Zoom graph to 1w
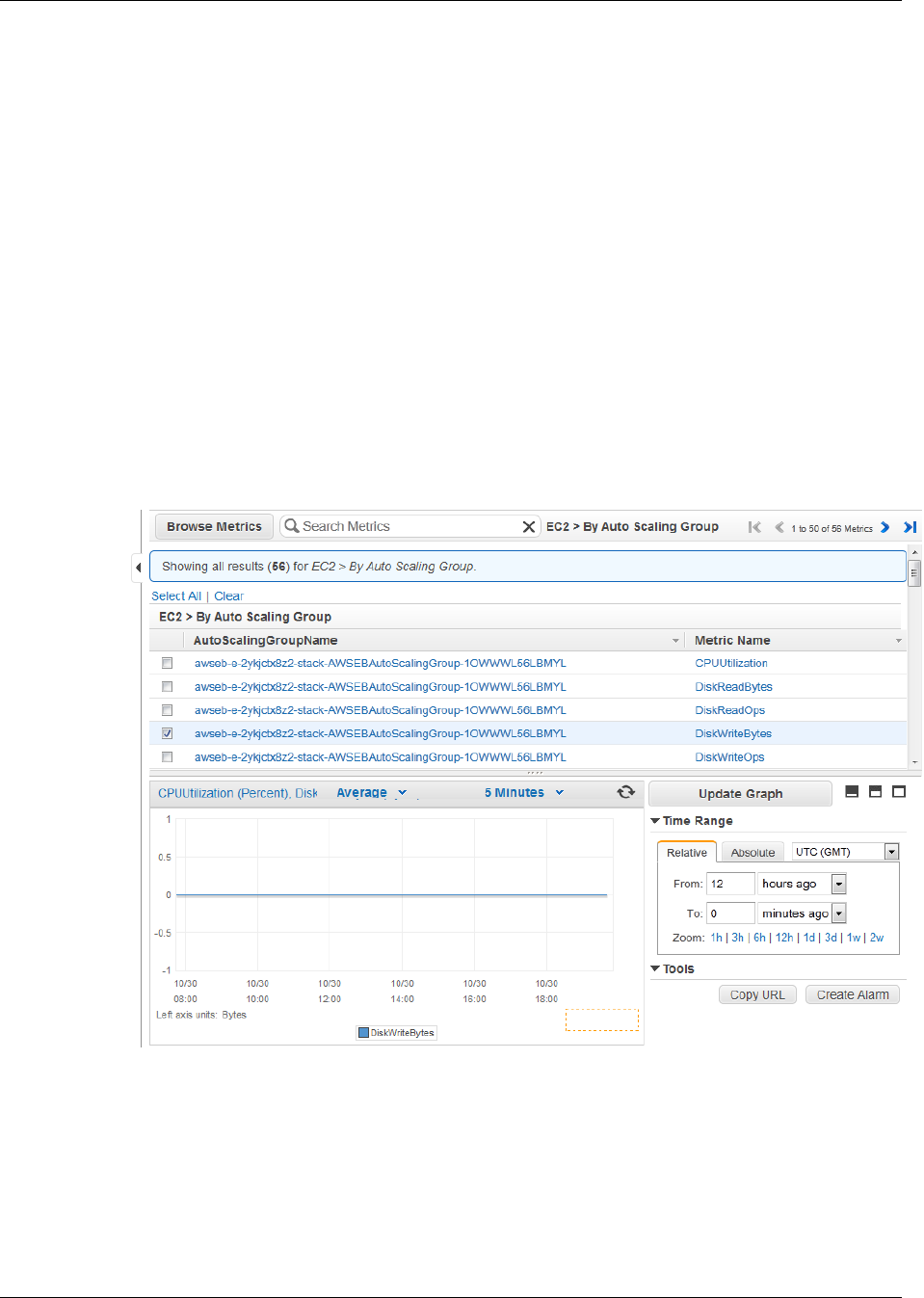Image resolution: width=924 pixels, height=1298 pixels. tap(854, 938)
